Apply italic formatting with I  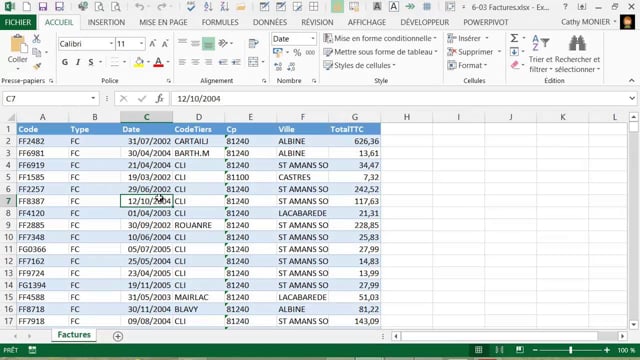point(78,62)
